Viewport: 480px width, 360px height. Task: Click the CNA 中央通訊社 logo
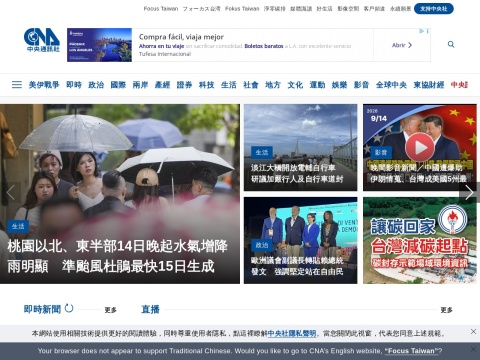(42, 40)
